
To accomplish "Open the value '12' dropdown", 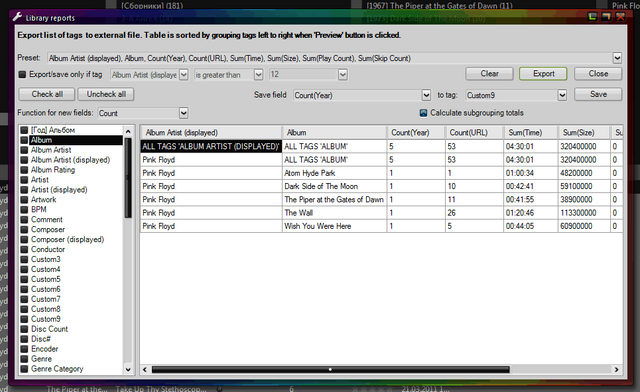I will pyautogui.click(x=343, y=75).
